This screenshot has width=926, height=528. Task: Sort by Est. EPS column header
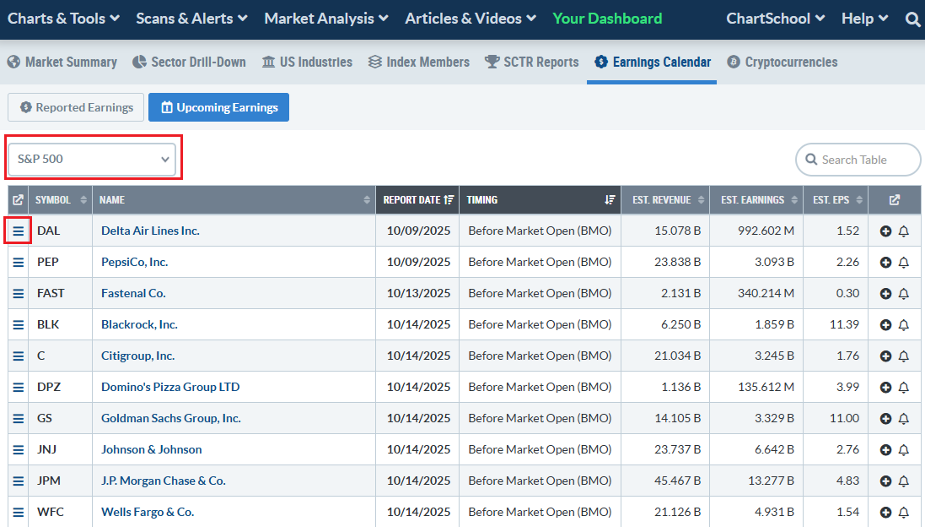(835, 200)
